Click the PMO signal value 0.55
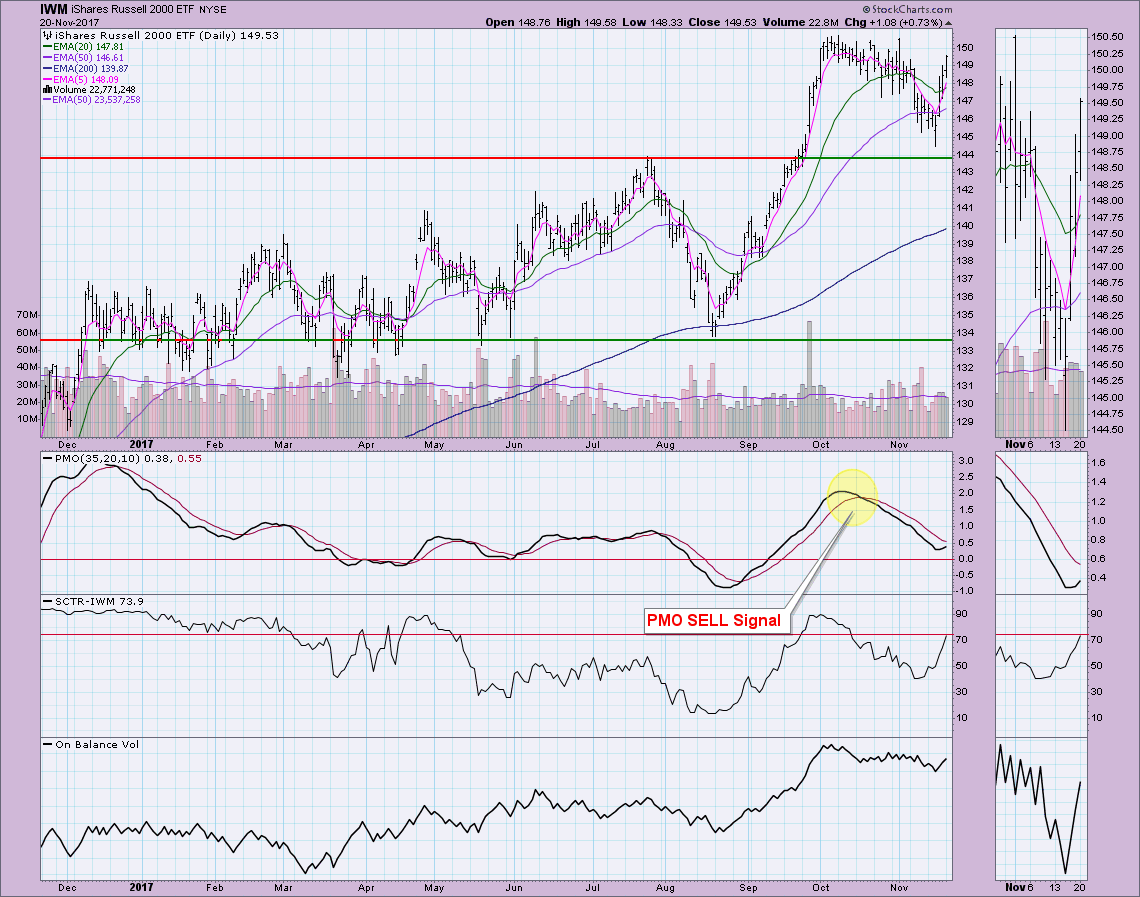 [190, 459]
